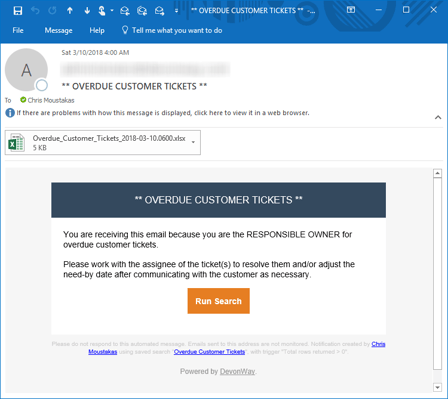Click the blurred sender address
This screenshot has height=399, width=448.
click(145, 70)
